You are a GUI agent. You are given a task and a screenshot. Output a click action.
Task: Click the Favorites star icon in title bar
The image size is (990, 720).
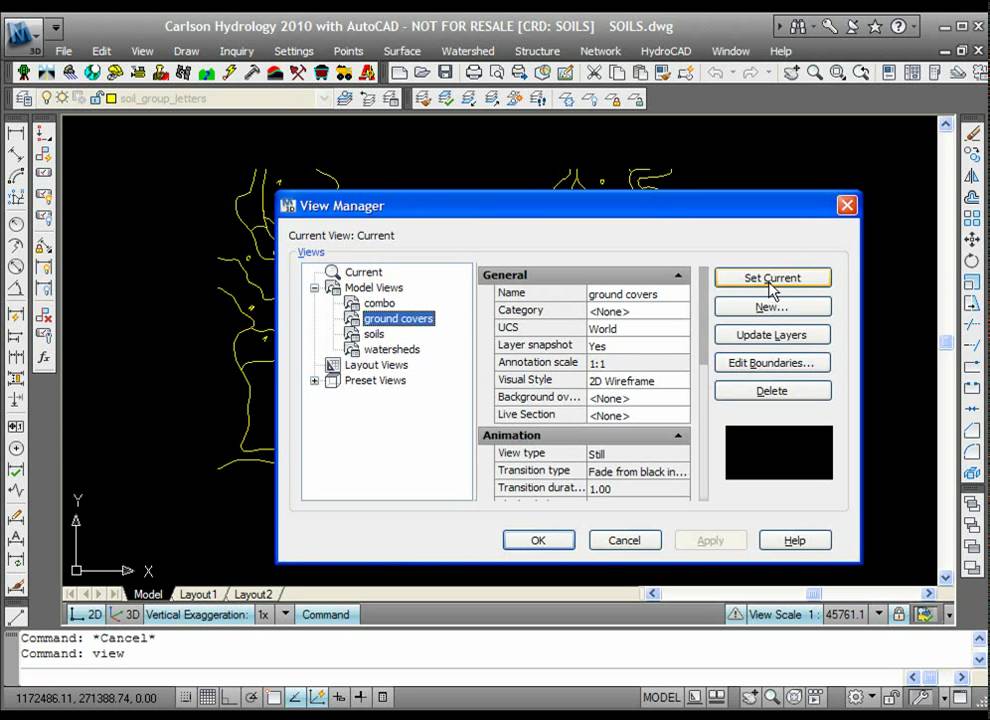[875, 27]
